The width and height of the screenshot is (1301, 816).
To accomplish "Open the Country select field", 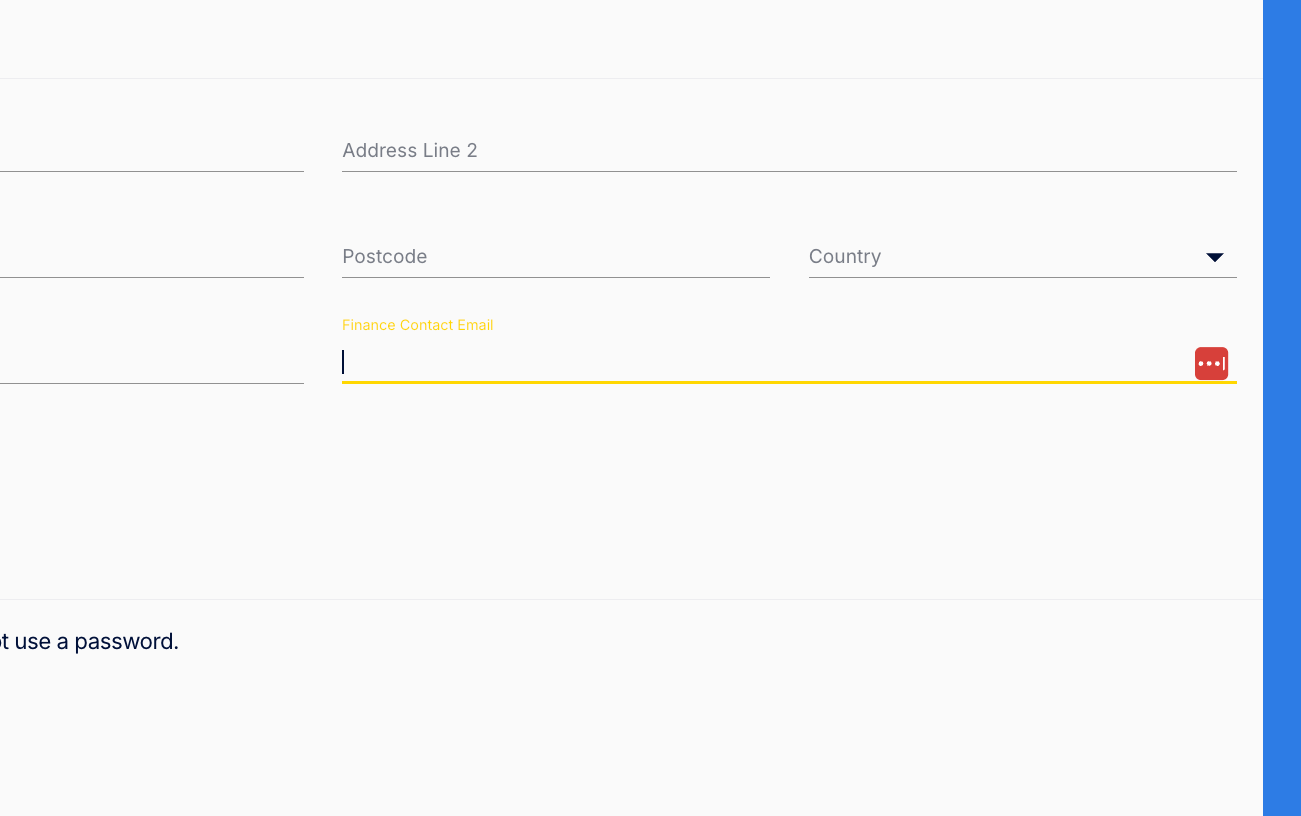I will [x=1022, y=257].
